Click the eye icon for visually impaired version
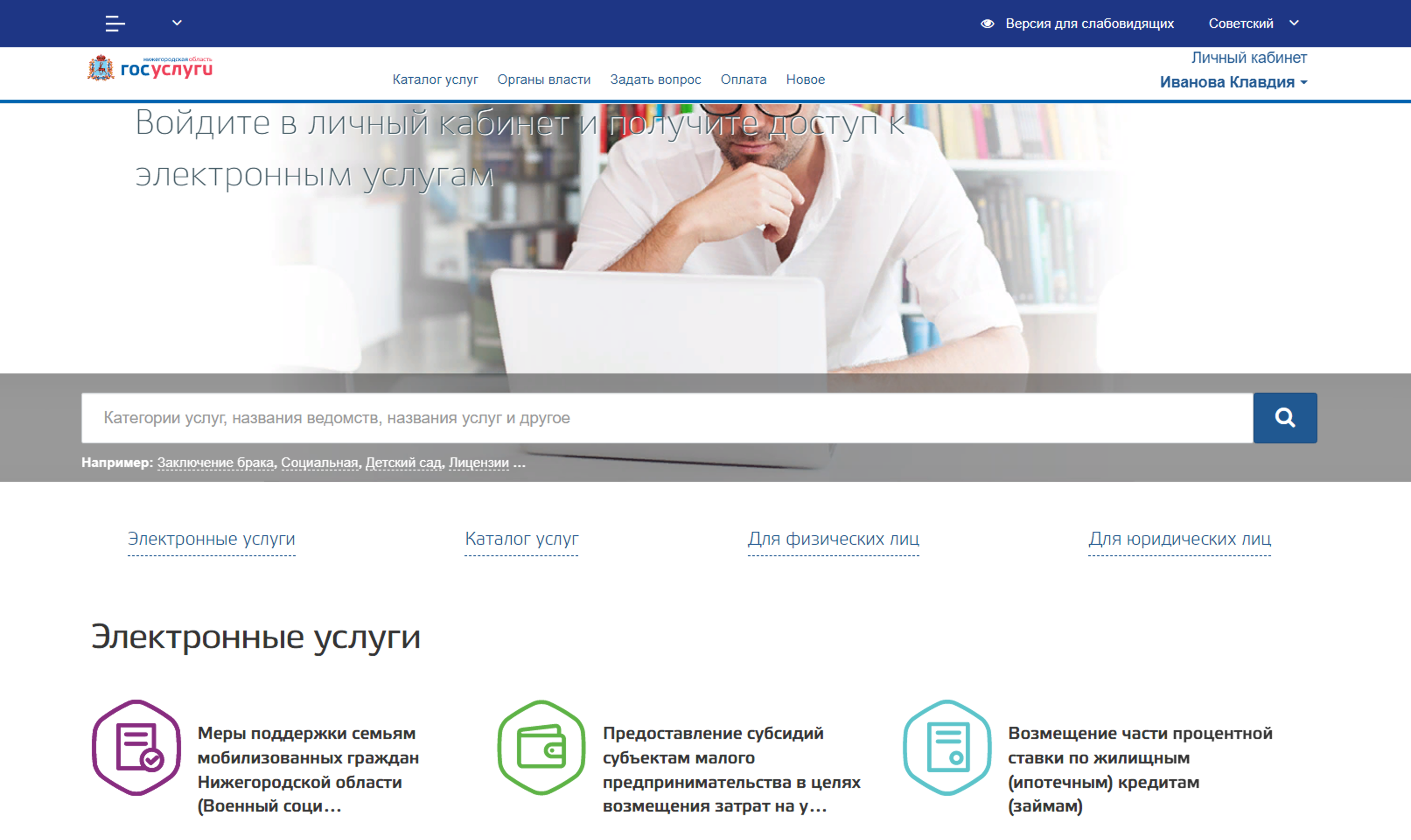This screenshot has height=840, width=1411. (987, 23)
